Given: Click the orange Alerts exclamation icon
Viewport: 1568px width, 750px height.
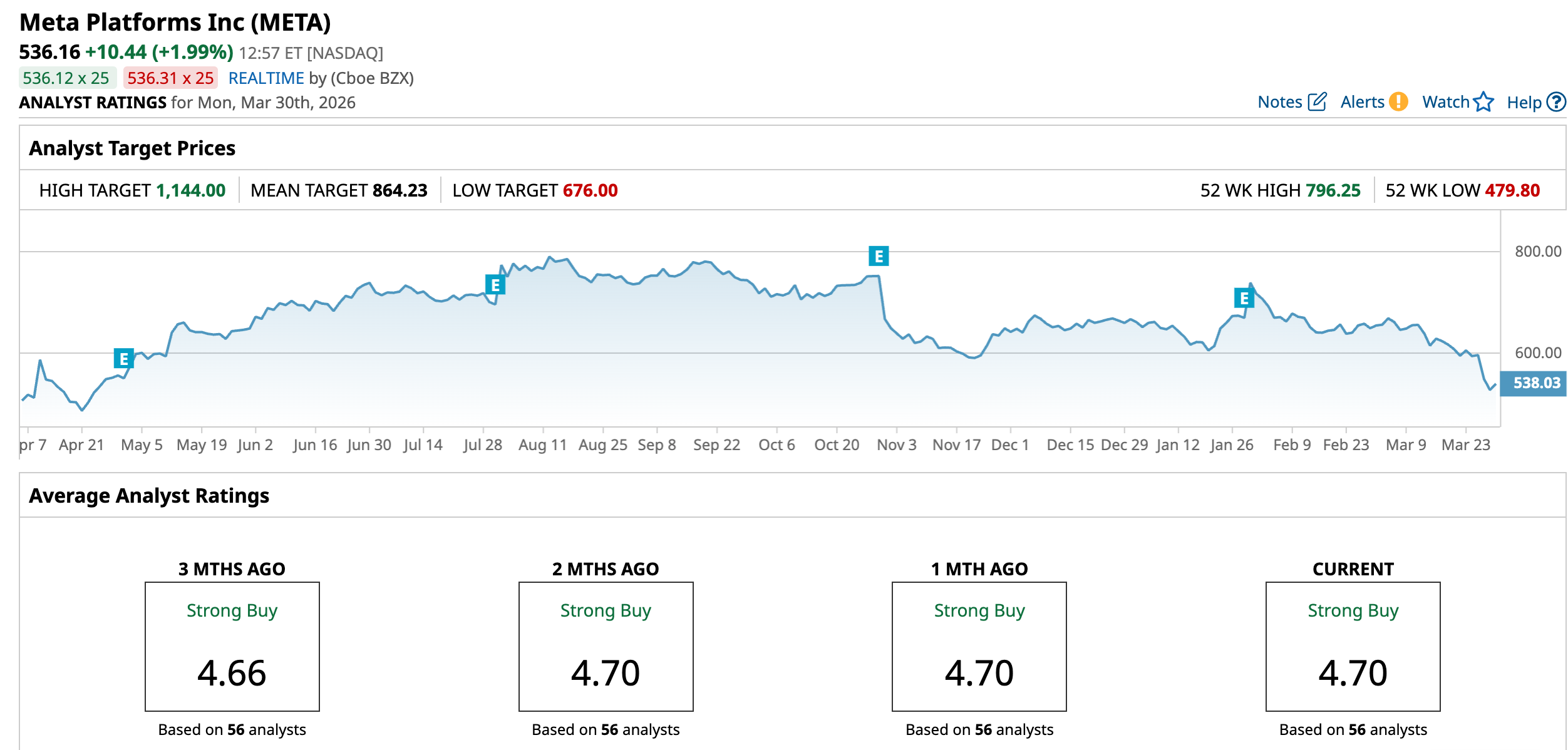Looking at the screenshot, I should click(x=1398, y=101).
